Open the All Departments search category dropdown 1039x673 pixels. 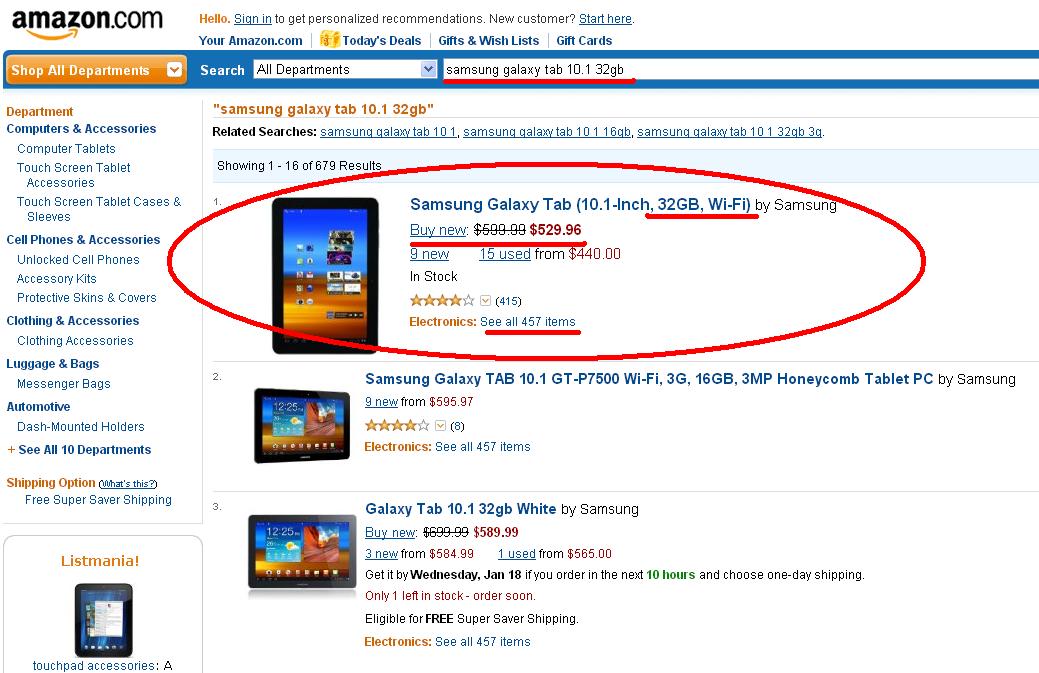(x=429, y=69)
